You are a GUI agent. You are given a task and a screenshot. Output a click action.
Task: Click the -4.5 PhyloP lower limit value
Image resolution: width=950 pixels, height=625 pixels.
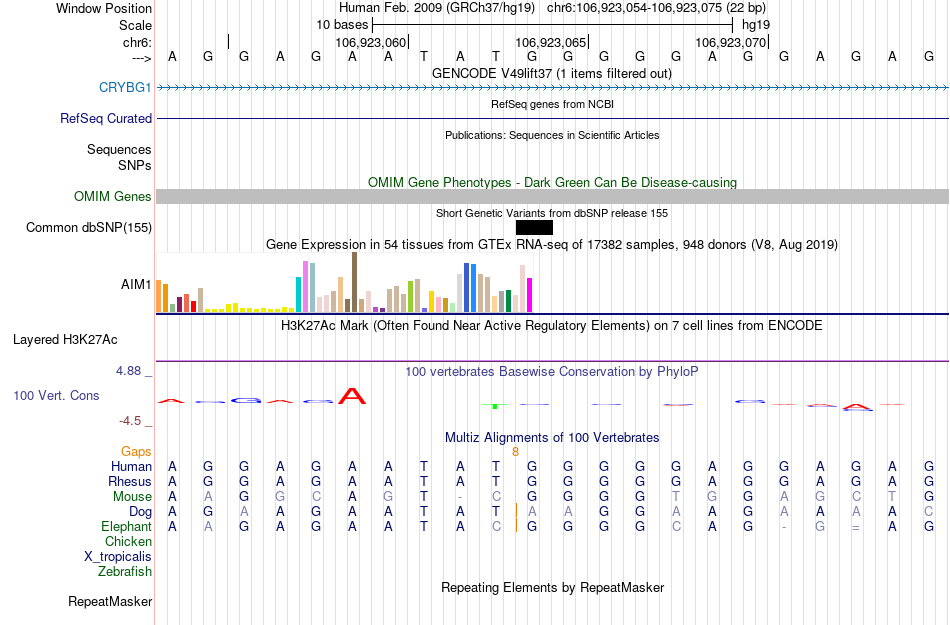click(130, 421)
